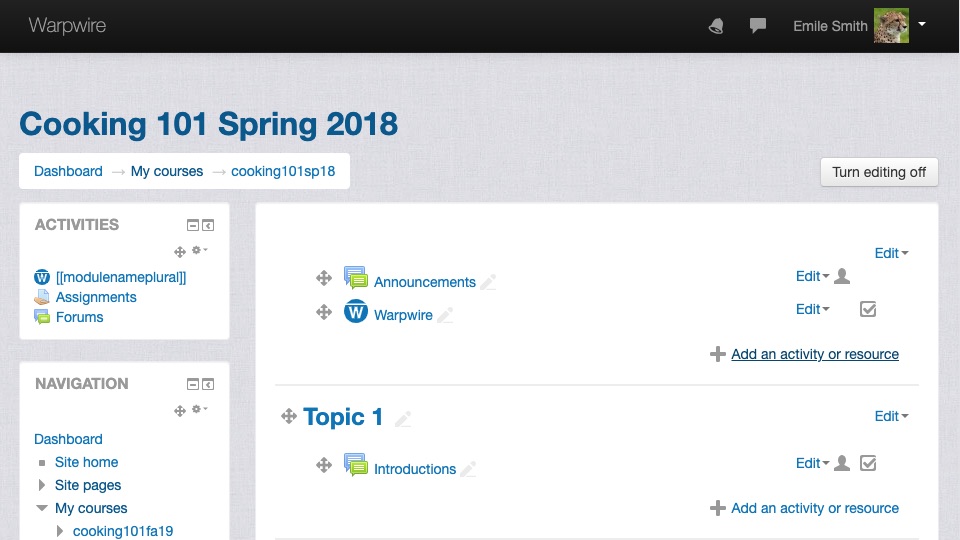Dock the Navigation block
960x540 pixels.
click(208, 384)
